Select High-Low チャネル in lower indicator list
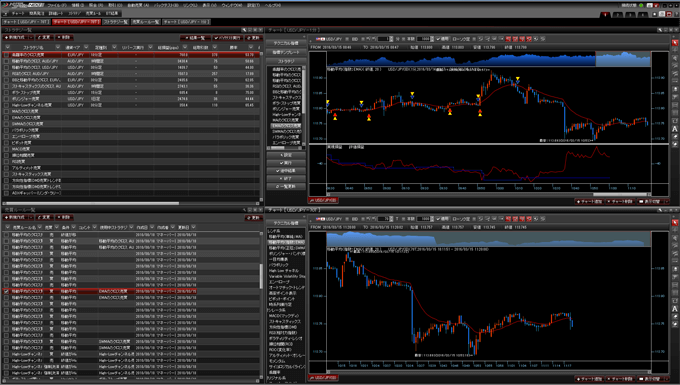Screen dimensions: 680x385 click(284, 271)
